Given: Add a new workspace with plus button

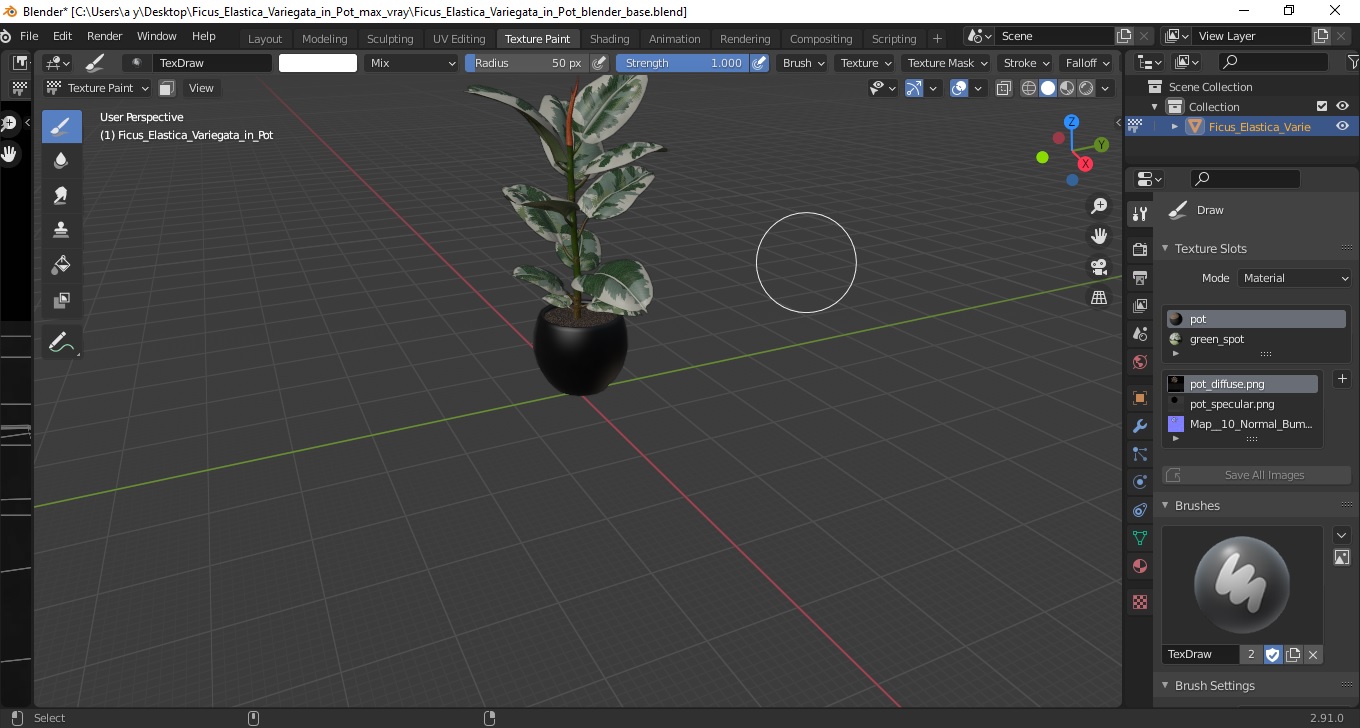Looking at the screenshot, I should (937, 39).
